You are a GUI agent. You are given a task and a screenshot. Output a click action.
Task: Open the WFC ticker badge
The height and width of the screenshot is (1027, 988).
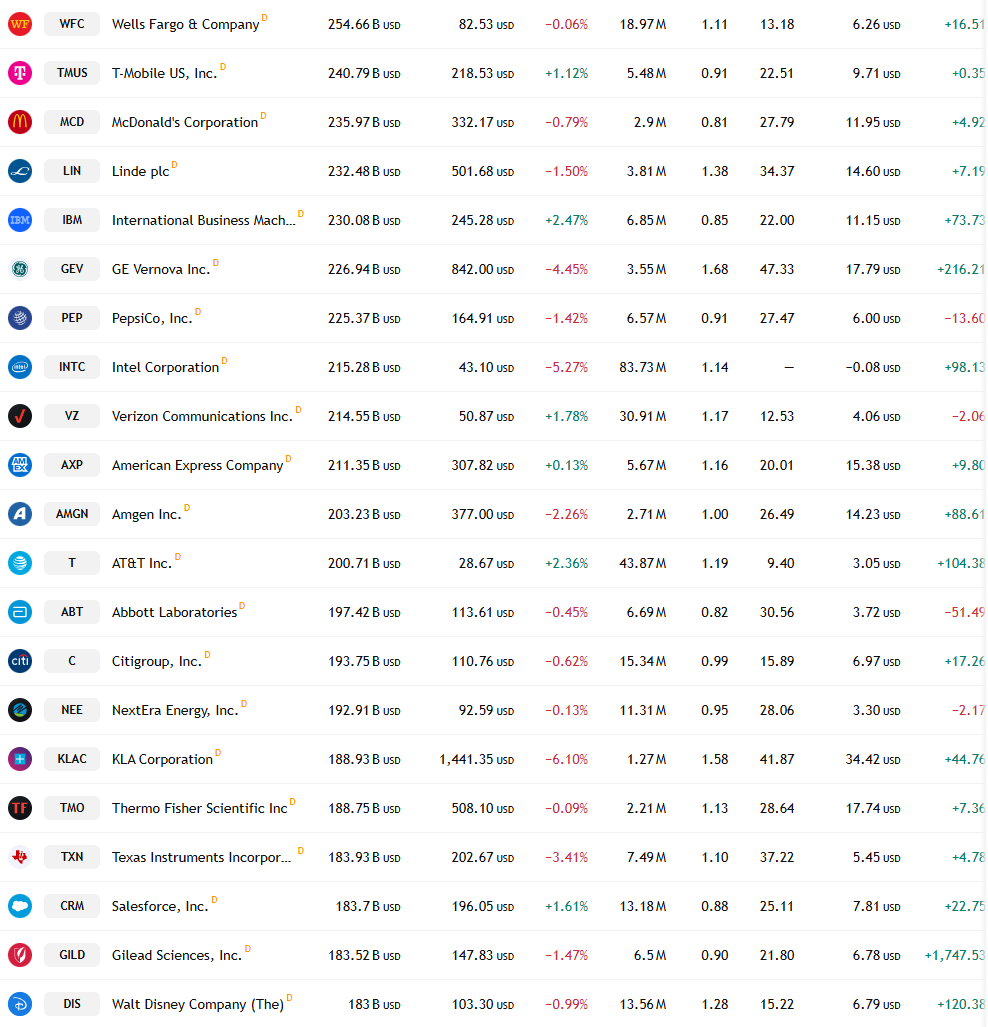click(72, 24)
